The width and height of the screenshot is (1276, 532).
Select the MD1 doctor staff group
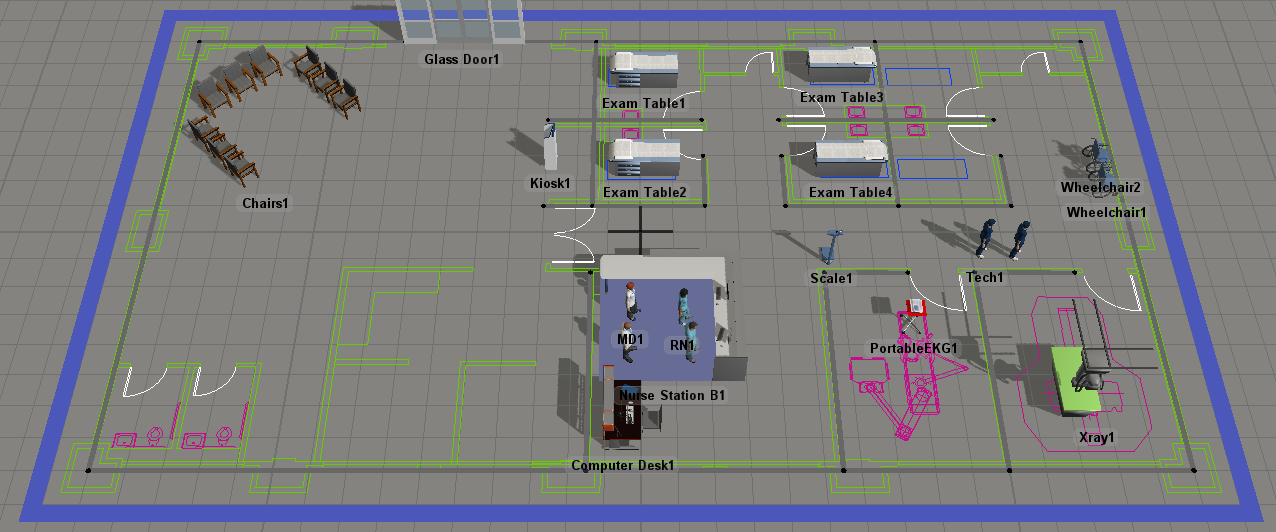pos(629,310)
